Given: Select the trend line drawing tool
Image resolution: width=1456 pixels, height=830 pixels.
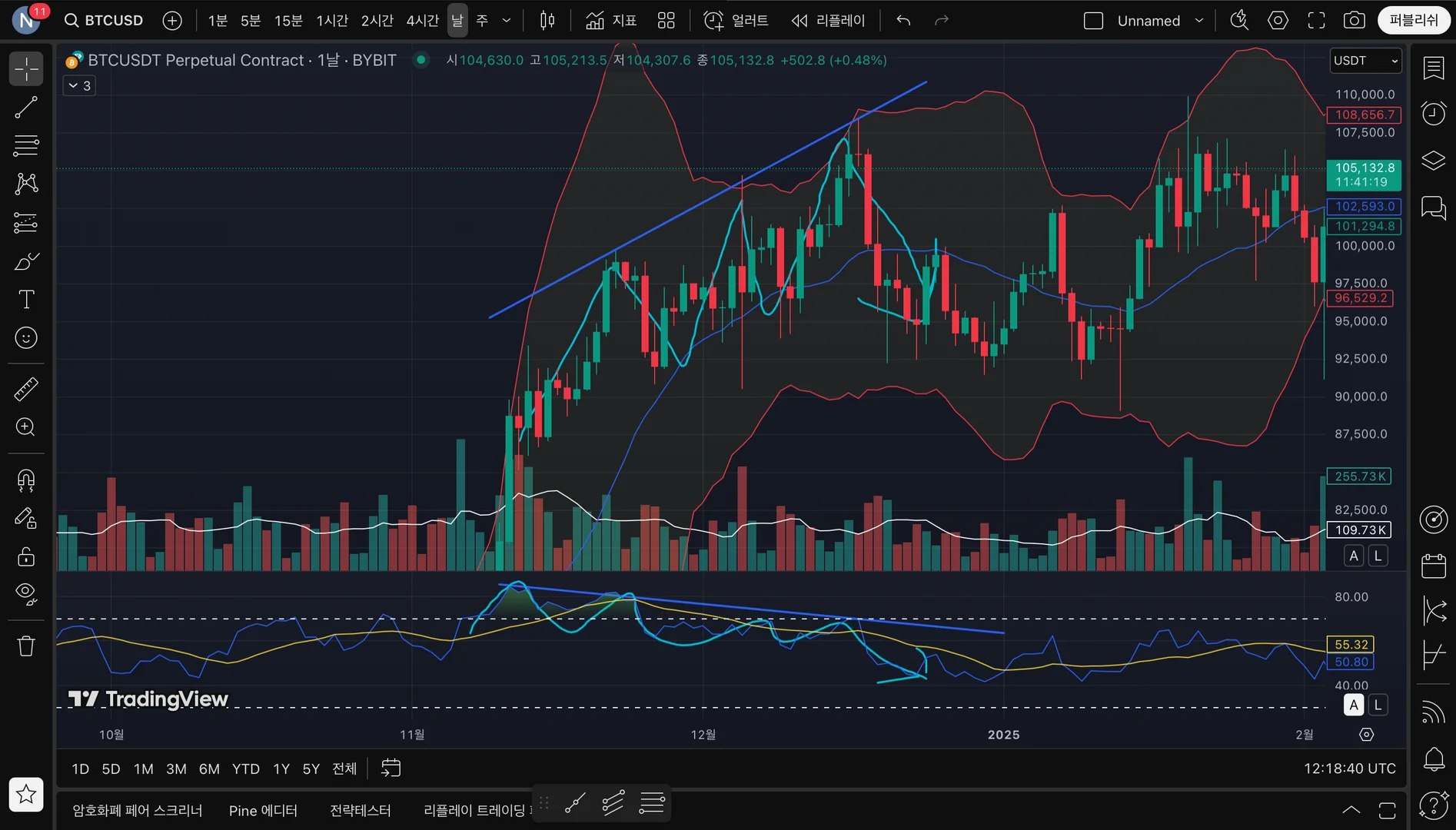Looking at the screenshot, I should click(26, 108).
